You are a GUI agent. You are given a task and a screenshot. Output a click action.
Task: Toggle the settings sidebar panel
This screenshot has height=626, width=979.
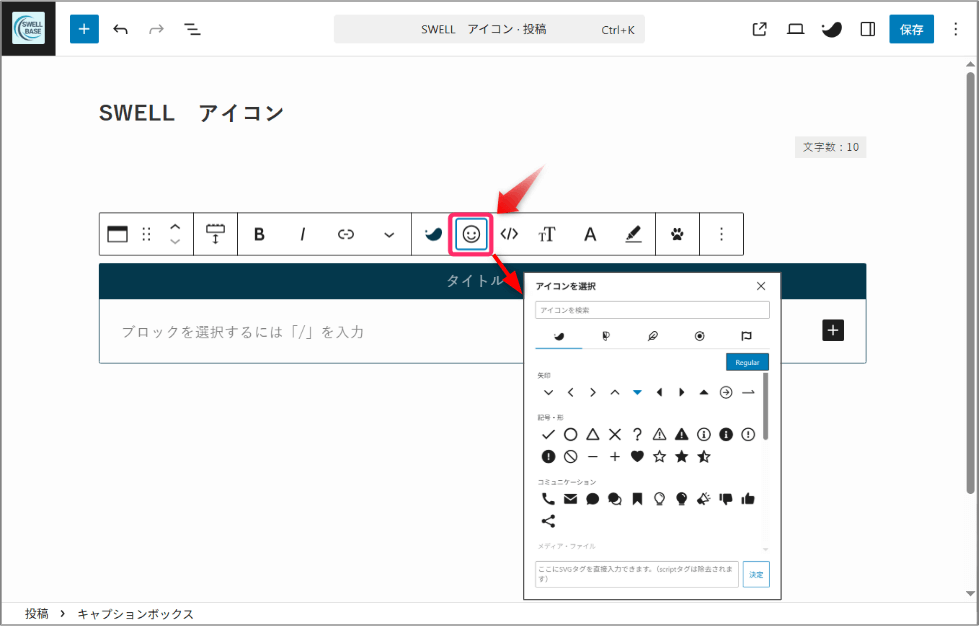click(867, 29)
